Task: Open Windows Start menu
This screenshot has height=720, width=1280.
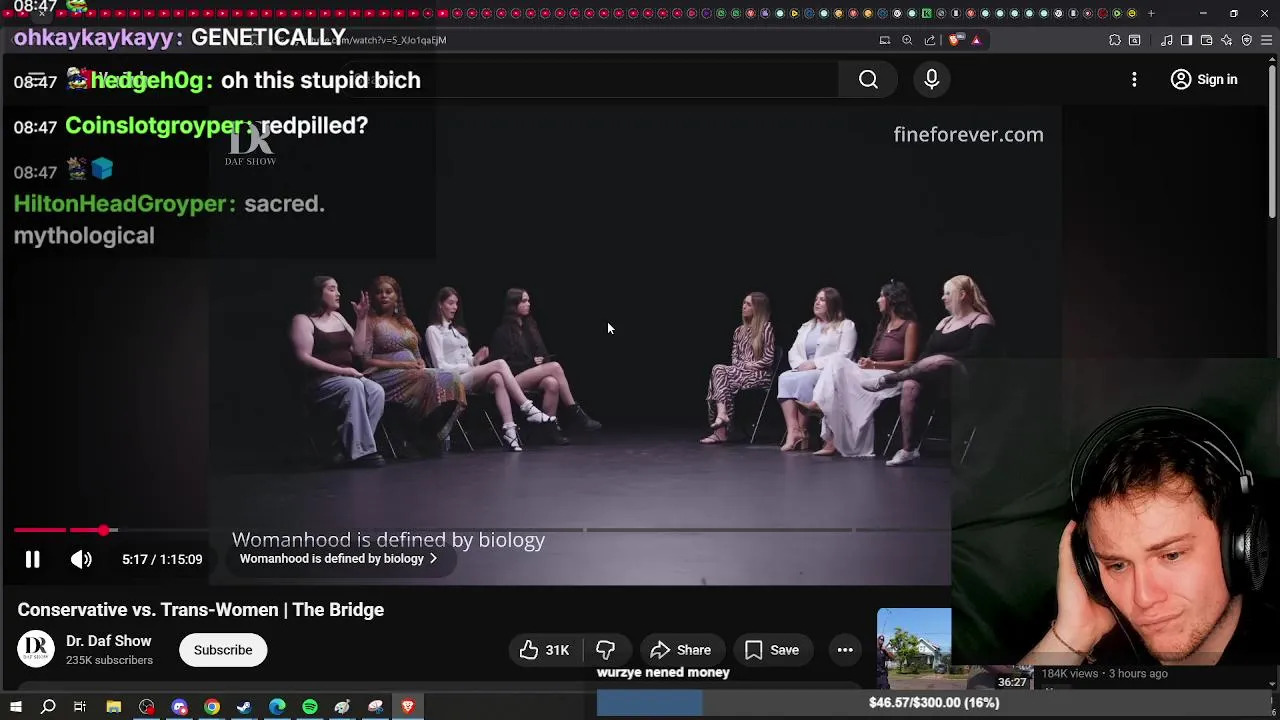Action: click(x=15, y=707)
